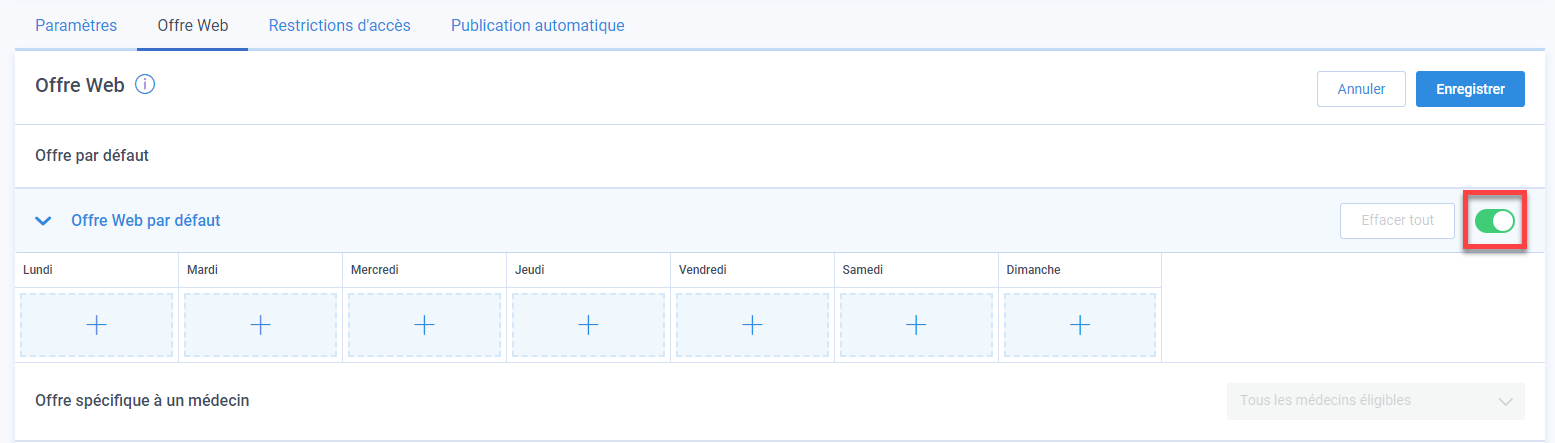This screenshot has height=443, width=1555.
Task: Open the Restrictions d'accès tab
Action: point(340,25)
